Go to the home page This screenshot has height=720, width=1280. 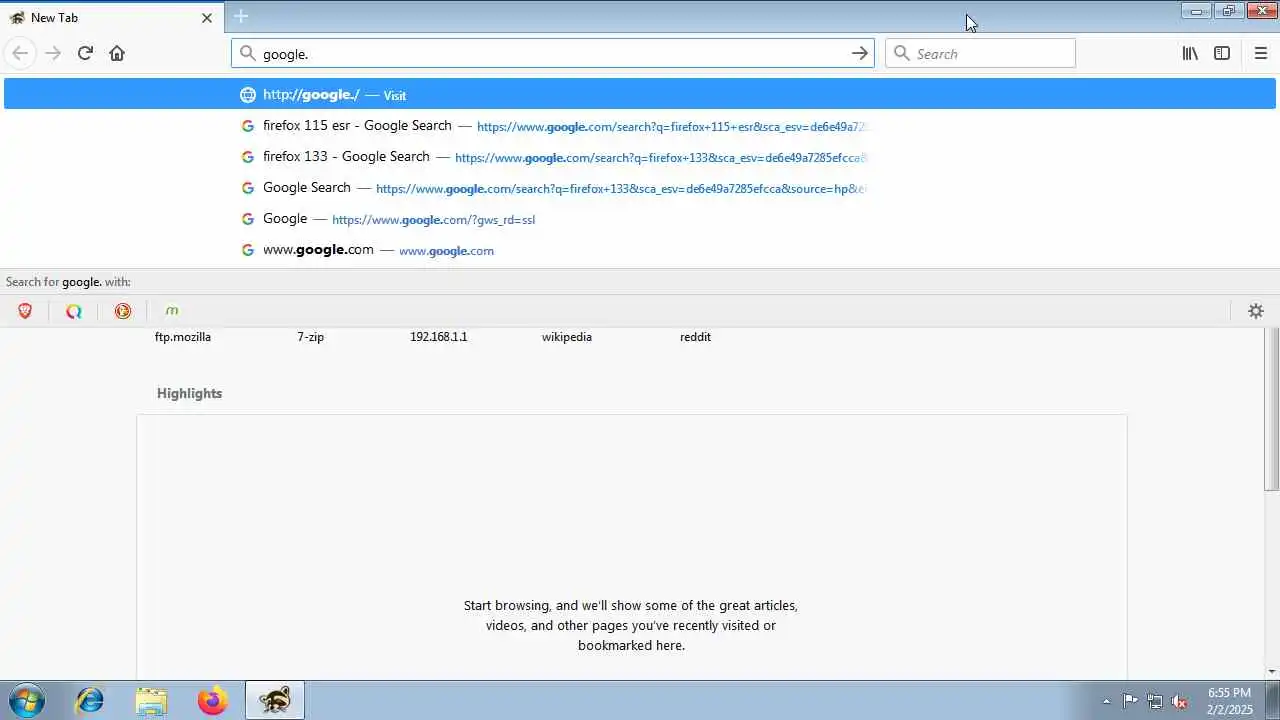117,53
